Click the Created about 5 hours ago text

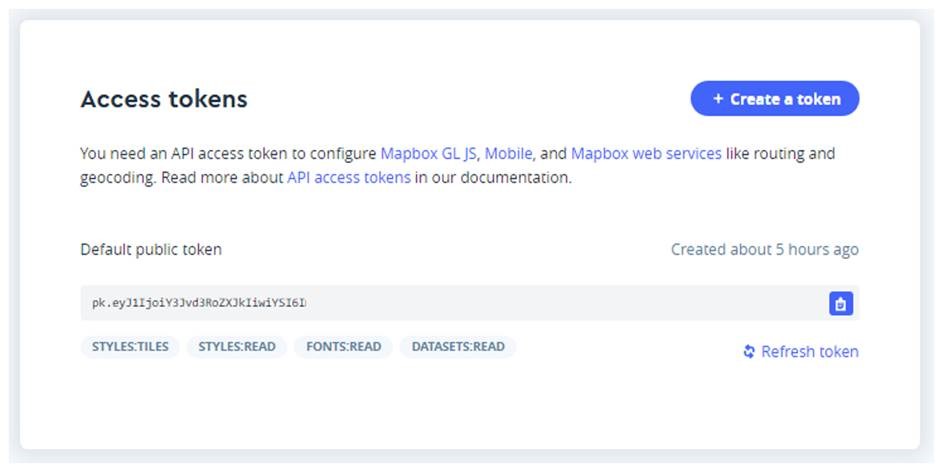point(765,249)
